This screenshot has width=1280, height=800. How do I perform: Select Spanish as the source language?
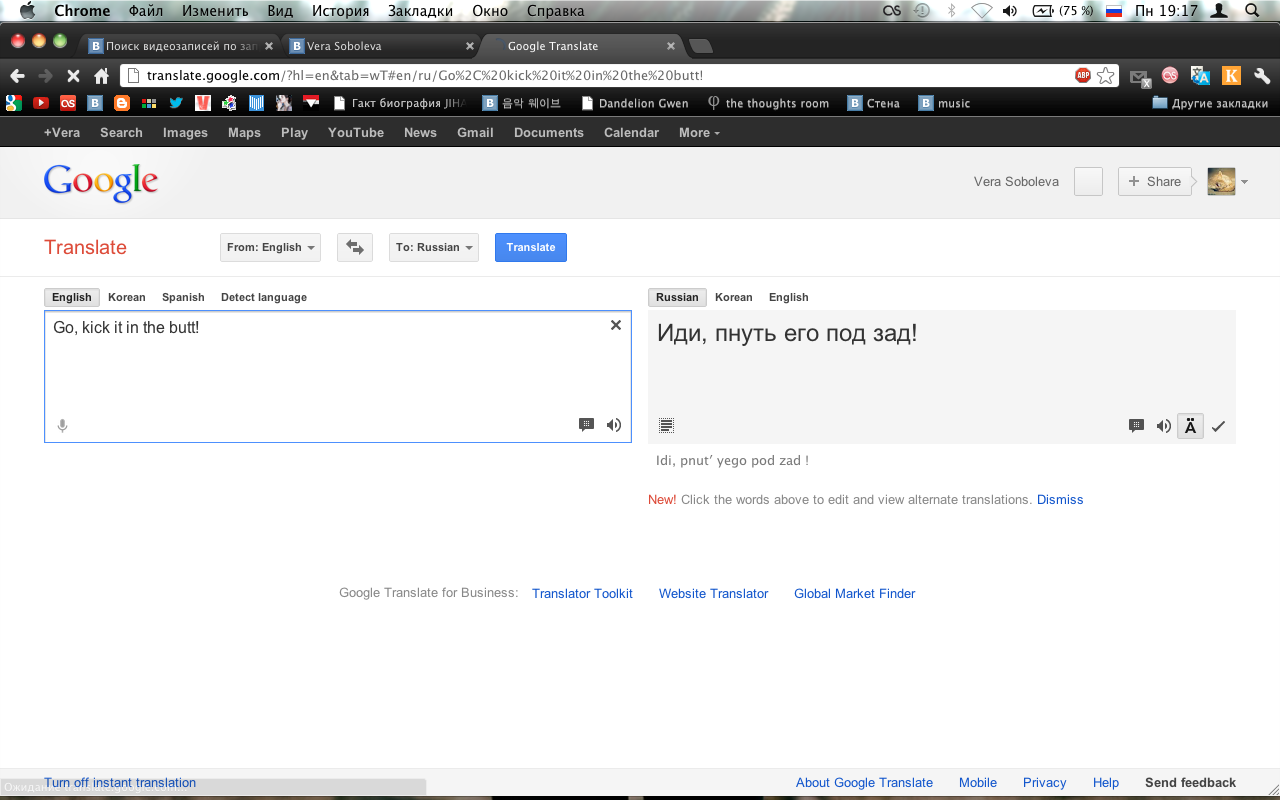(x=183, y=297)
